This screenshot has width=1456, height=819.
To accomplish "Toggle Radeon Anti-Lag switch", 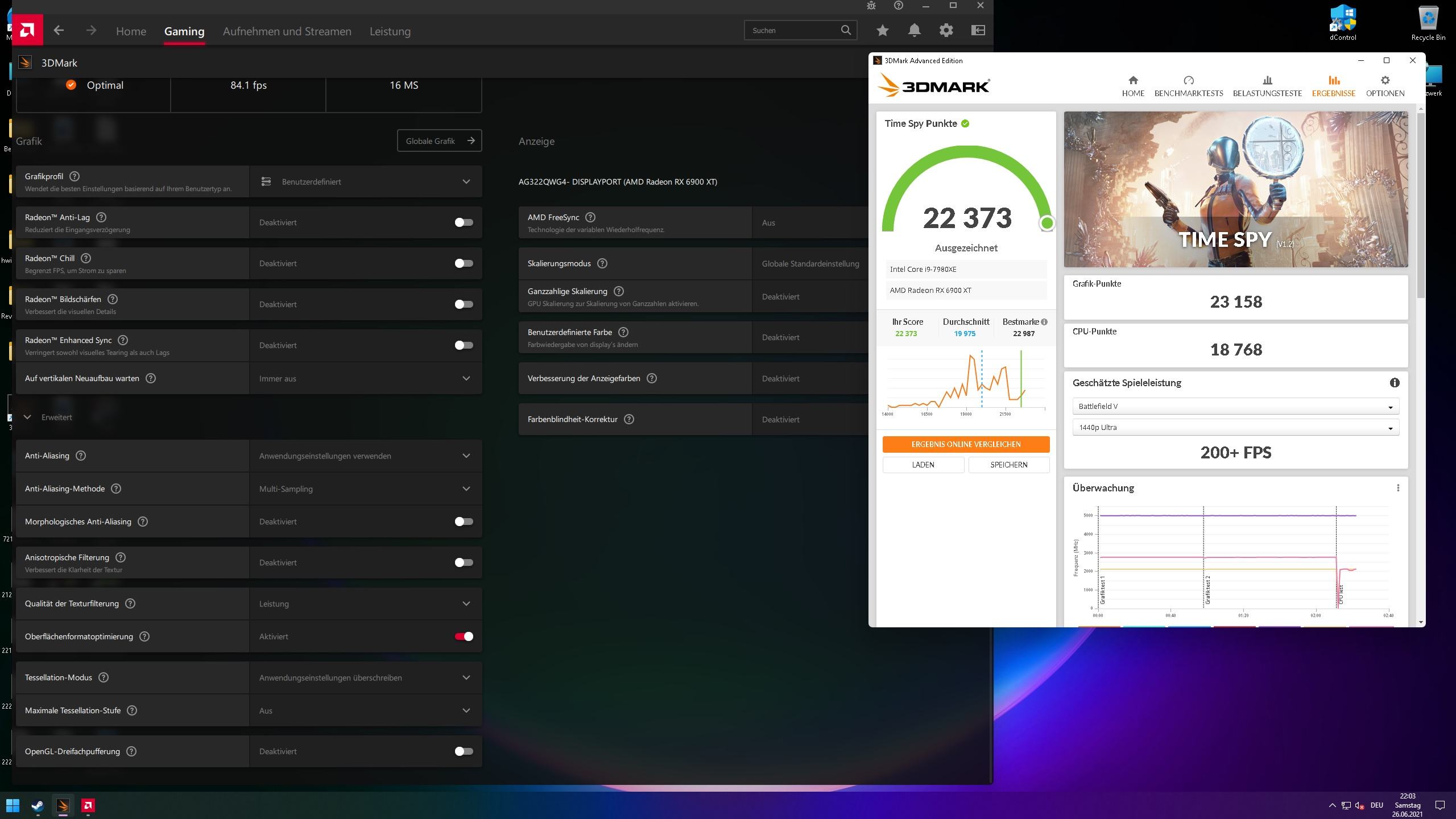I will (x=464, y=222).
